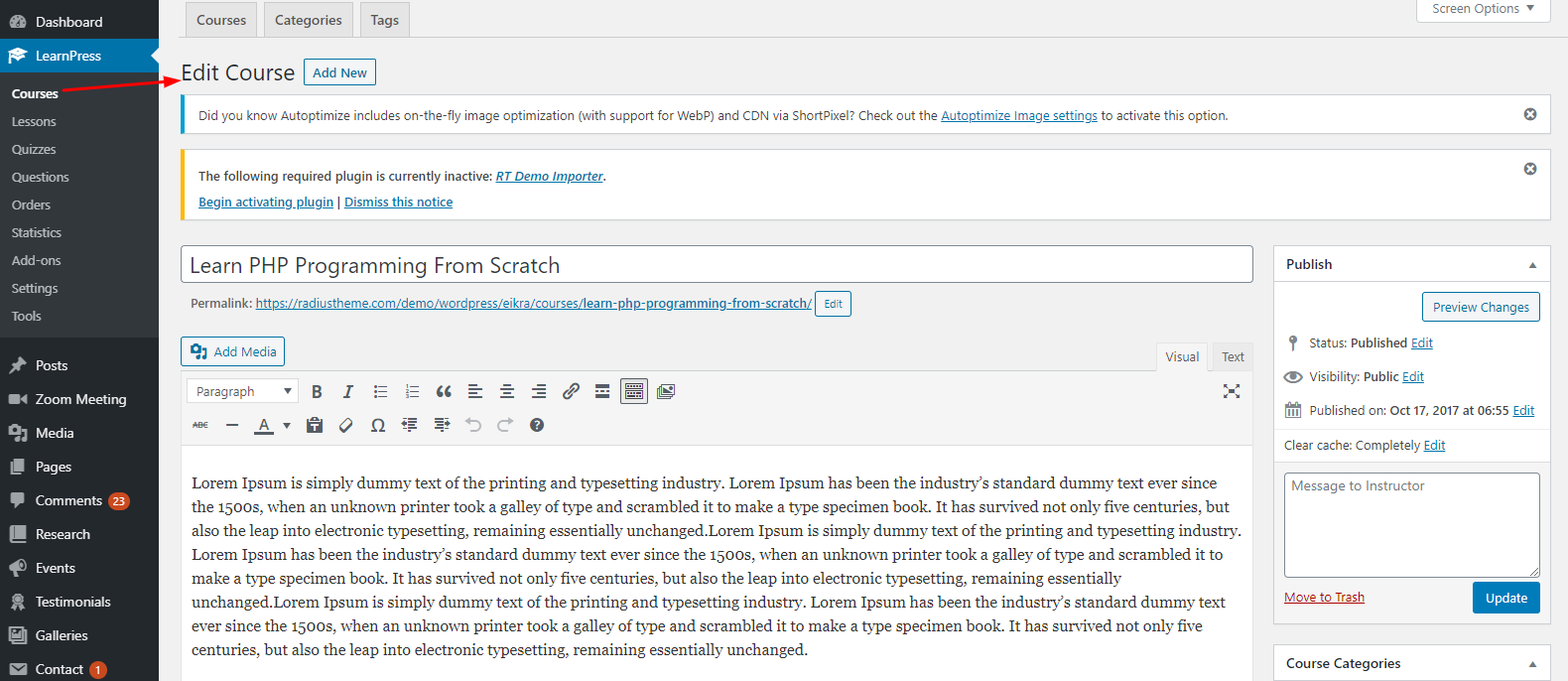Toggle bold formatting in the editor
Screen dimensions: 1568x681
click(x=317, y=391)
